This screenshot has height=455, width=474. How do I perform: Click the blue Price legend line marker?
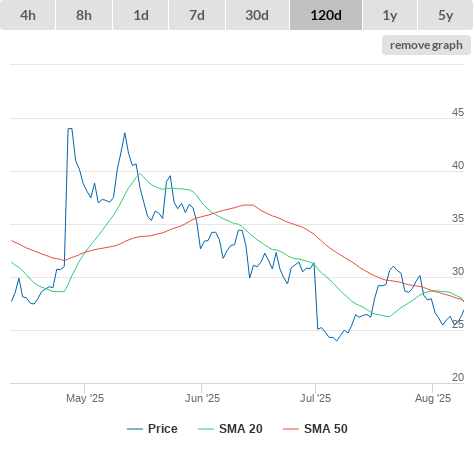[x=135, y=429]
